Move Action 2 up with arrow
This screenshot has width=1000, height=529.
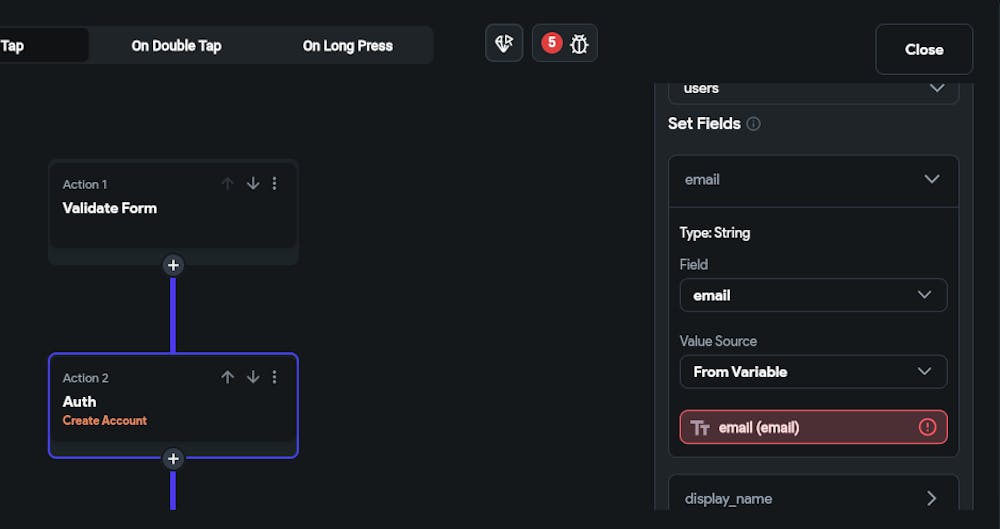(x=227, y=377)
